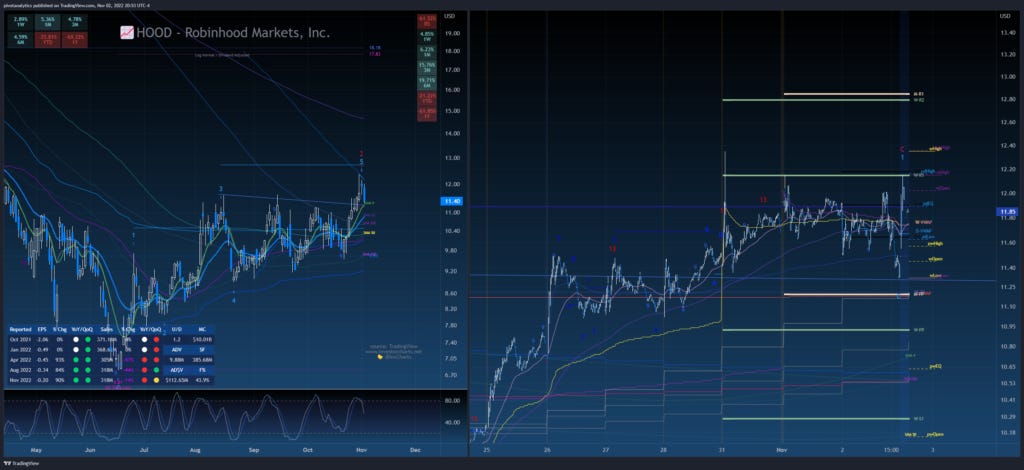Click 26 on the intraday chart time axis
Image resolution: width=1024 pixels, height=470 pixels.
547,450
